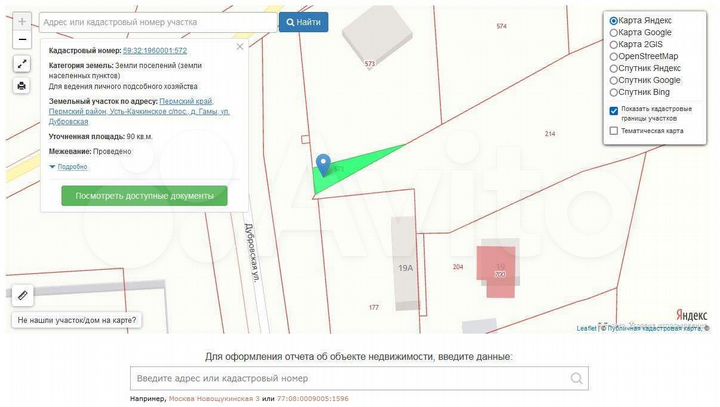Open cadastral number link 59:32:1960001:572

[154, 49]
